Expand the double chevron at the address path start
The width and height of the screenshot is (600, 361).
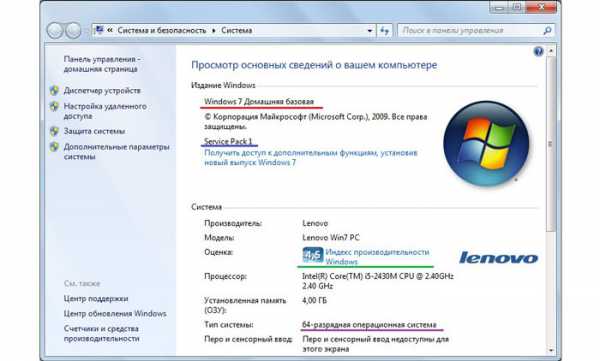point(110,30)
